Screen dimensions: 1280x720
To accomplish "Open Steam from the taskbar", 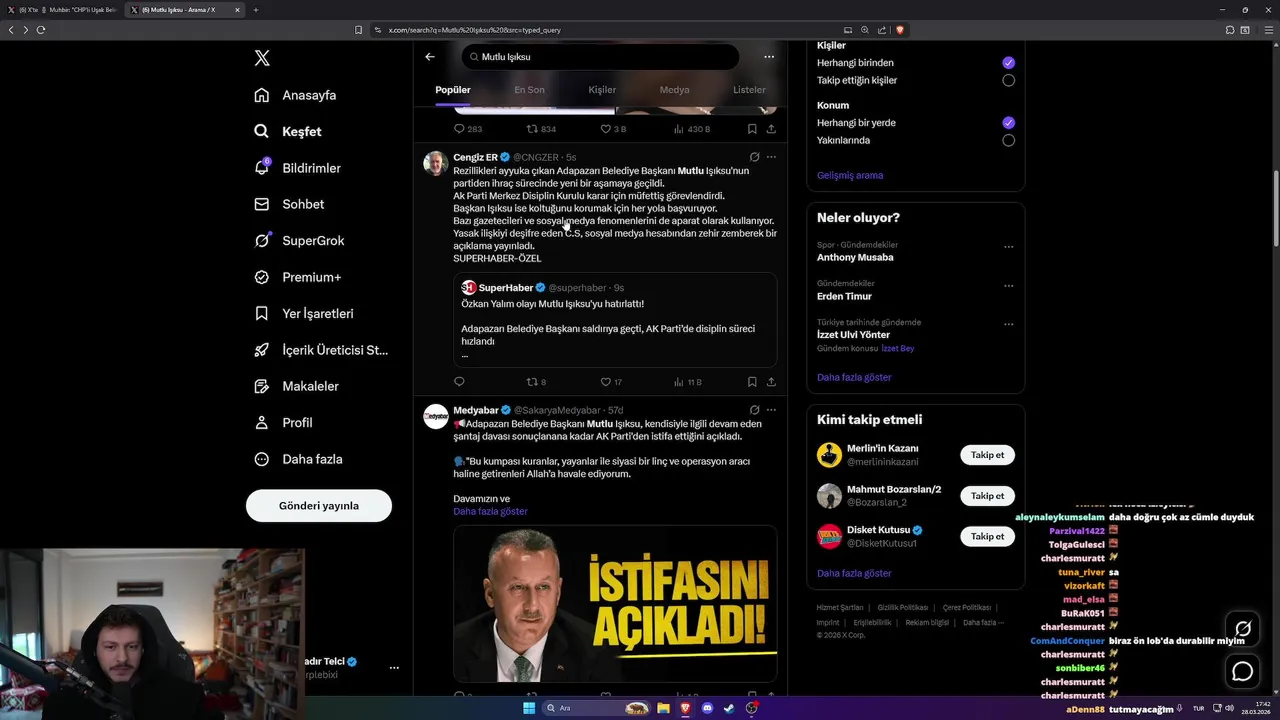I will 729,708.
